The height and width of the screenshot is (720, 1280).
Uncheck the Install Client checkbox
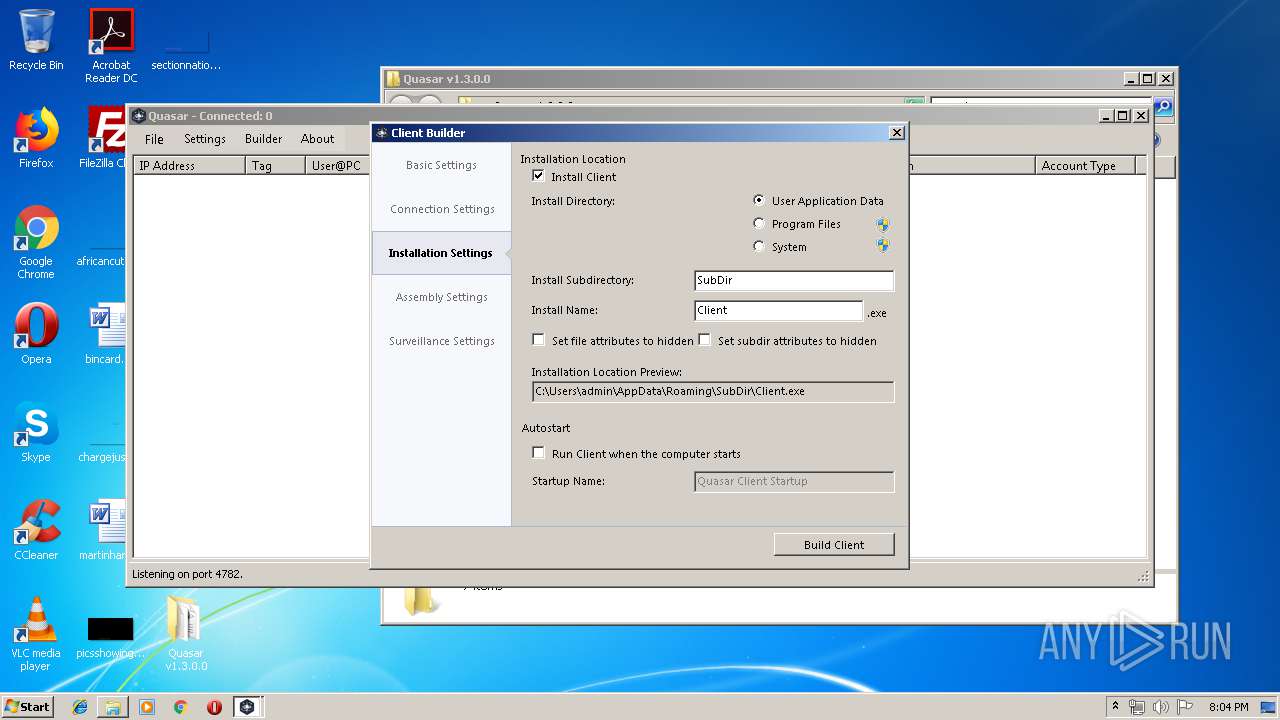(x=539, y=176)
